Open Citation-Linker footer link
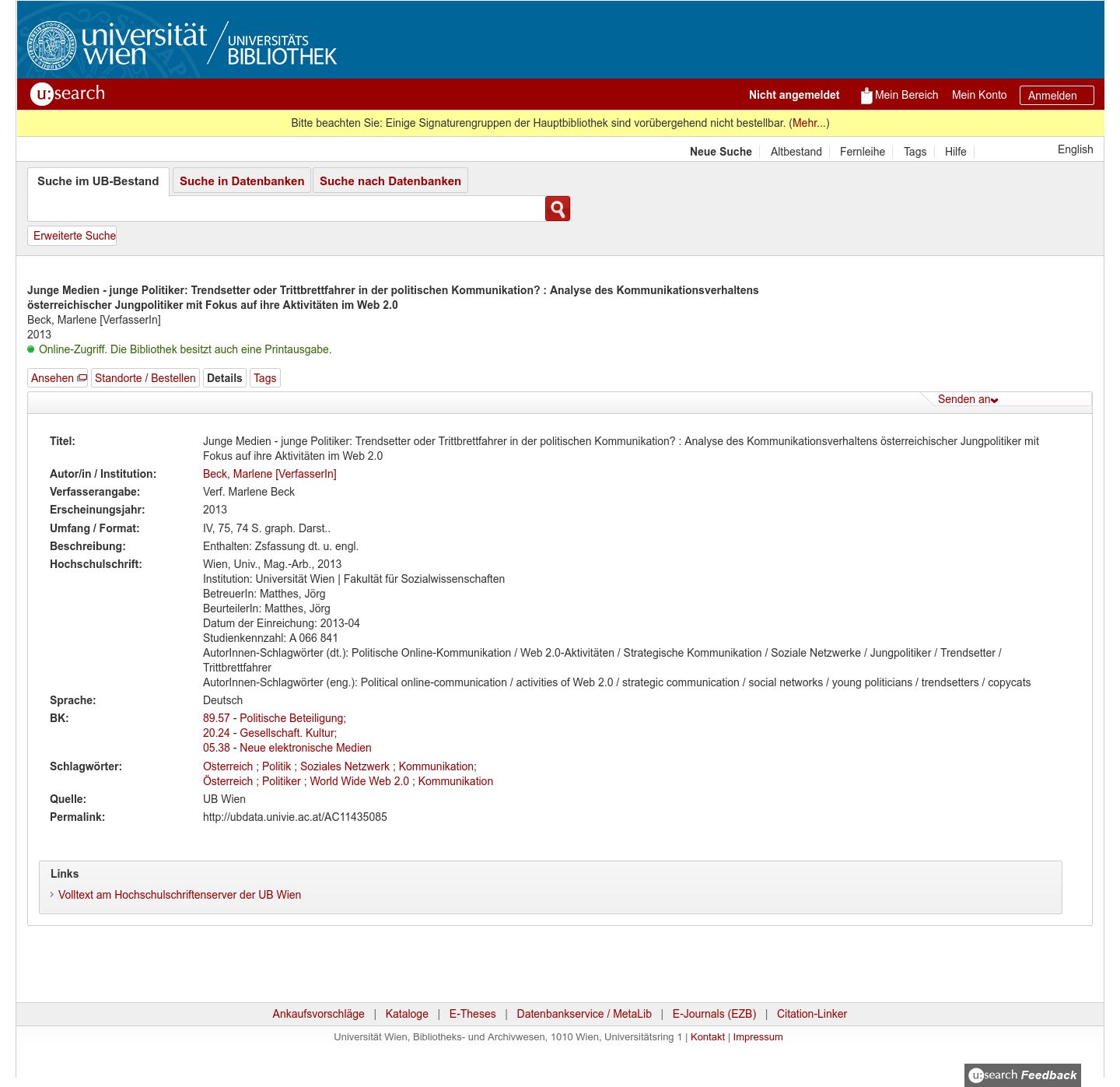The image size is (1120, 1087). [x=812, y=1014]
